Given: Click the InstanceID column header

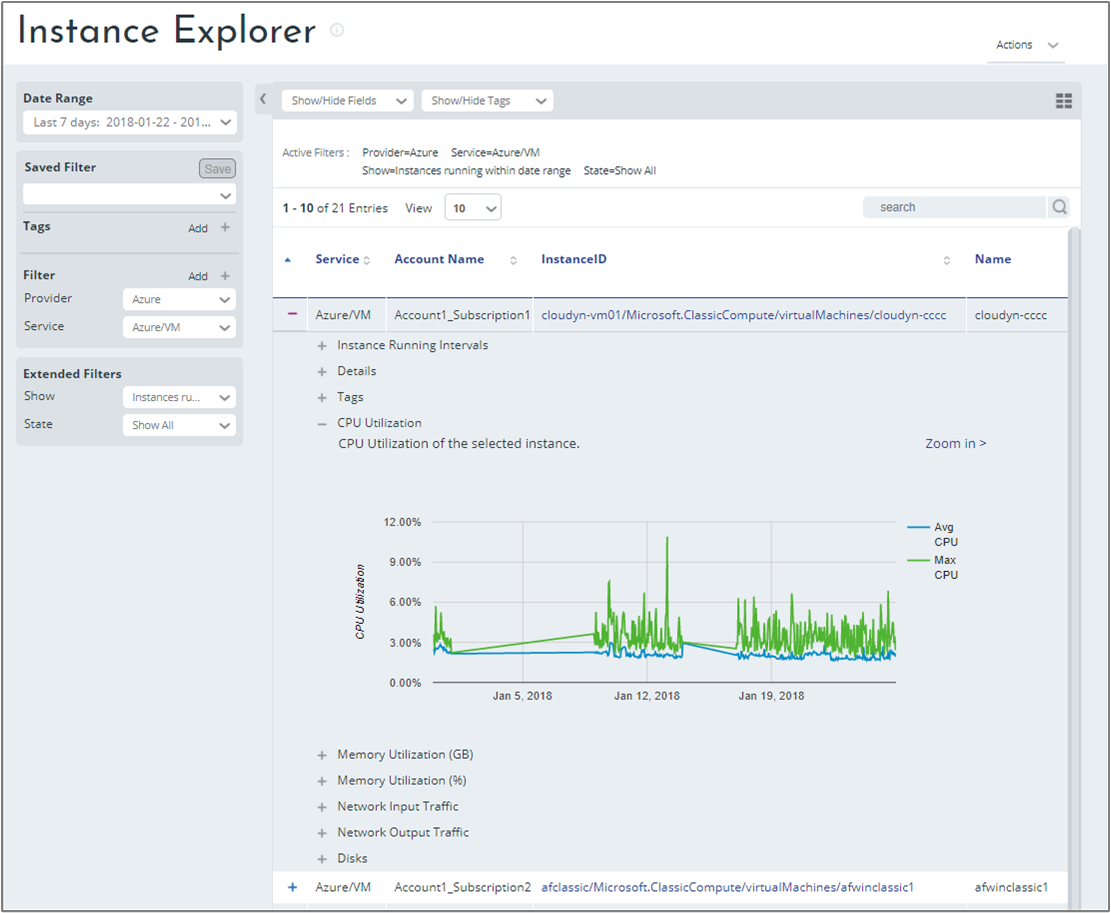Looking at the screenshot, I should [574, 259].
